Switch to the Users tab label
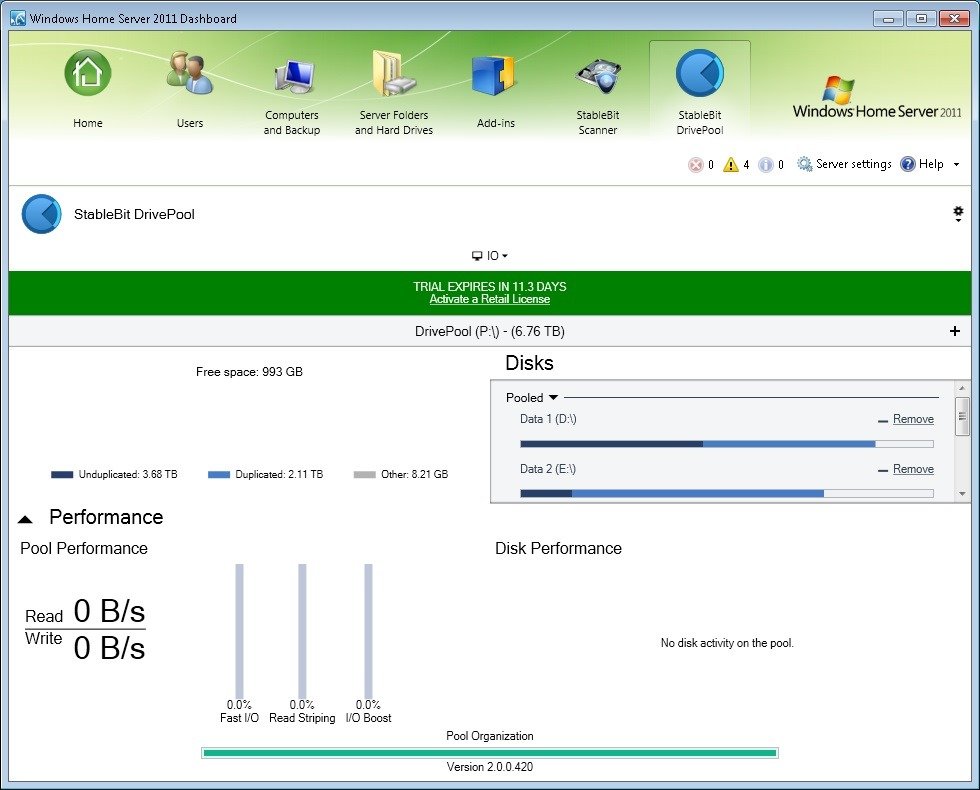 [x=190, y=123]
